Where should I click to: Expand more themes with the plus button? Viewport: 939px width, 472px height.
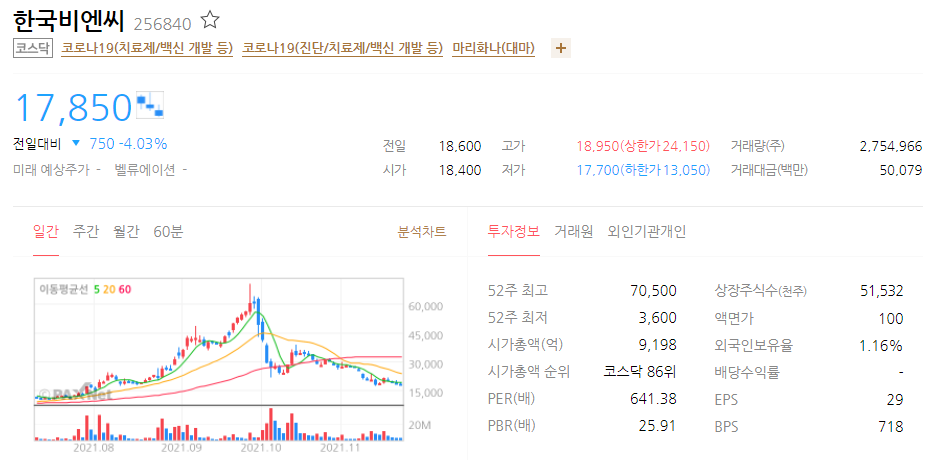[x=561, y=49]
